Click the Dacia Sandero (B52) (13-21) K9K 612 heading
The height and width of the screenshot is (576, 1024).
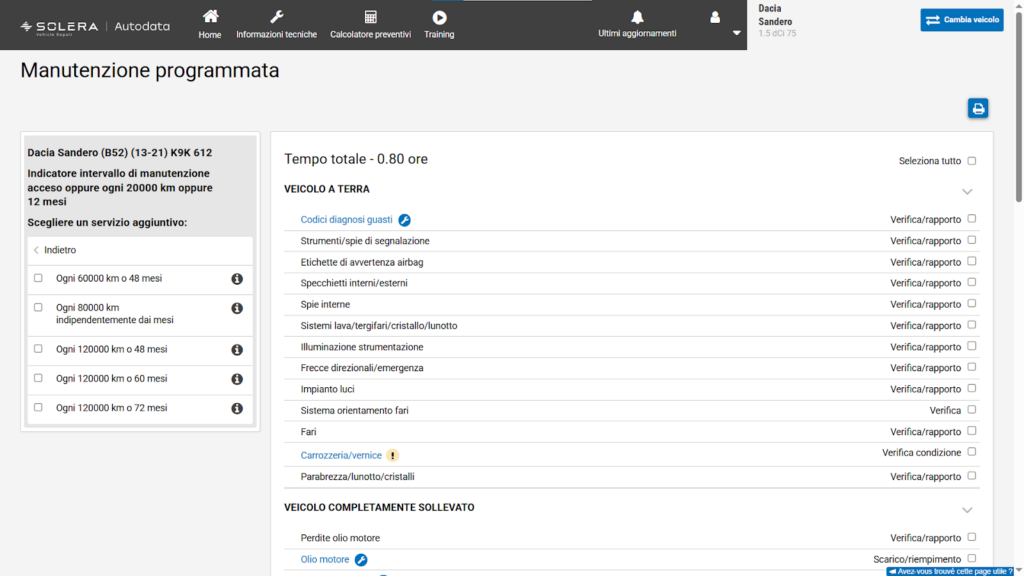click(120, 153)
